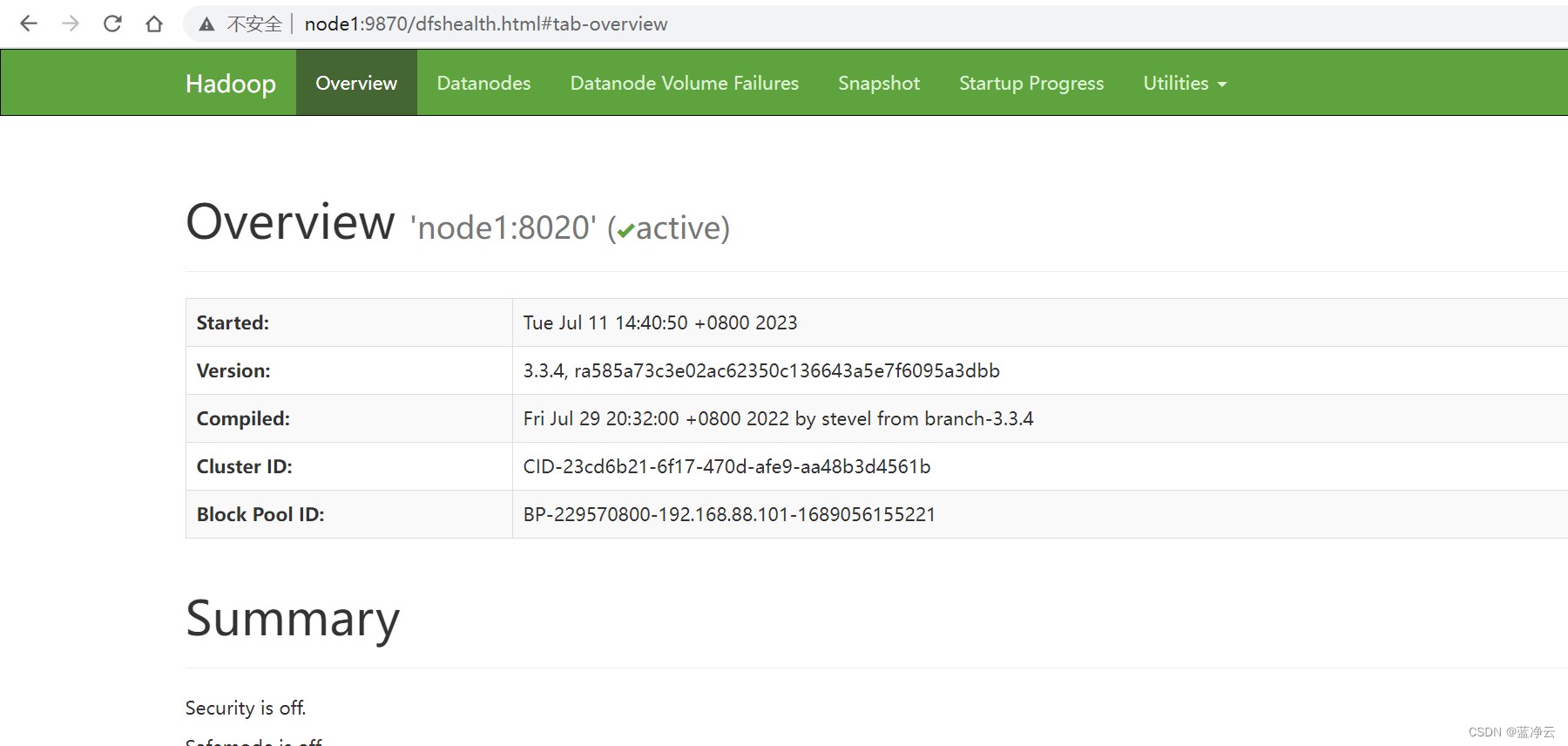
Task: Click the Version: label cell
Action: tap(349, 370)
